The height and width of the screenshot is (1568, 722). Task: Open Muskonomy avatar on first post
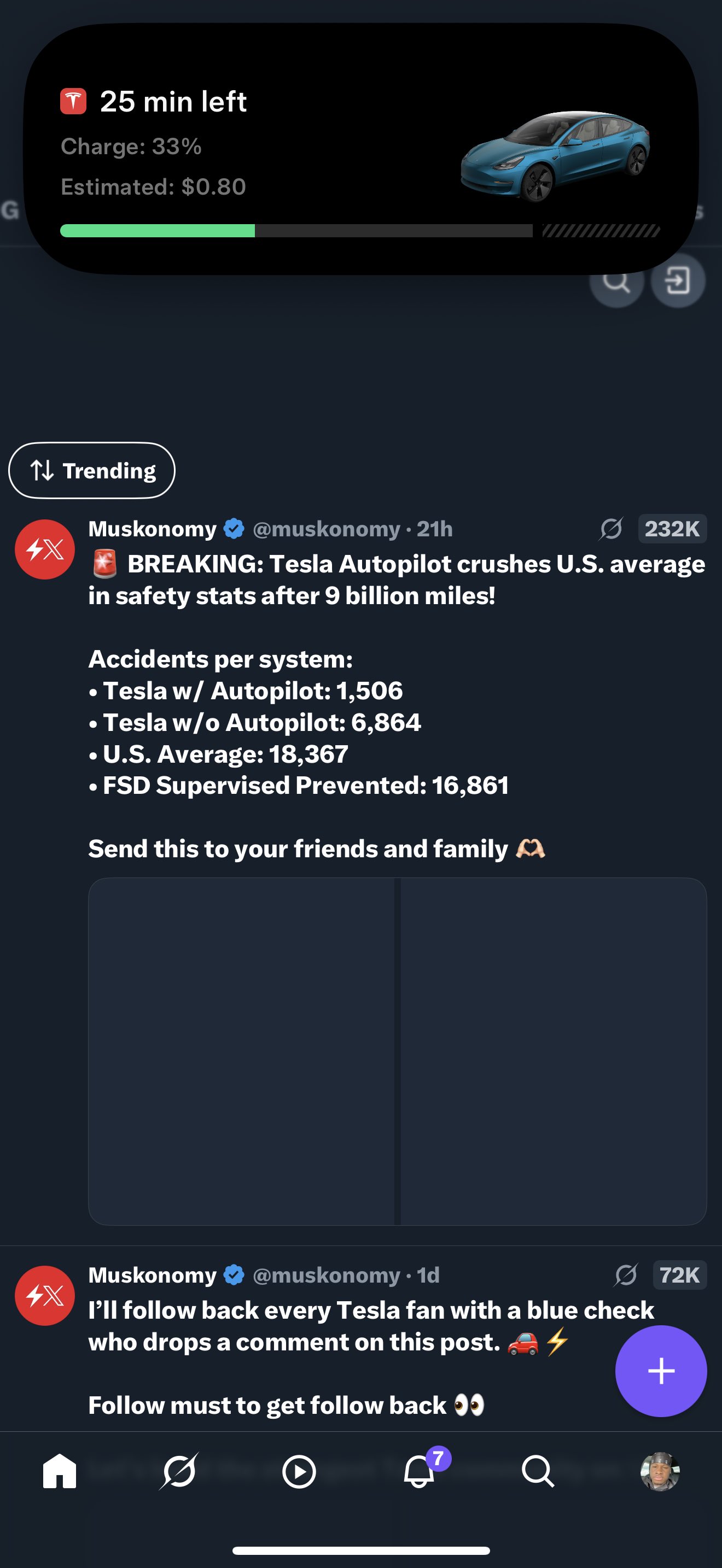[44, 549]
